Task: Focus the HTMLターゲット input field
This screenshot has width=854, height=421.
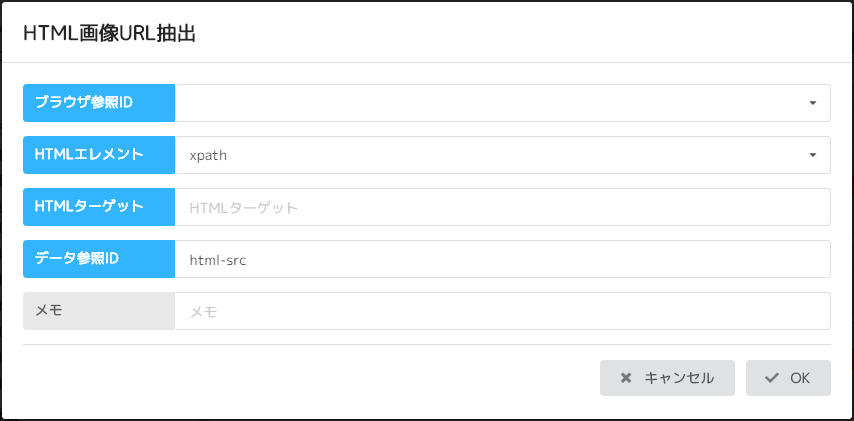Action: (x=502, y=207)
